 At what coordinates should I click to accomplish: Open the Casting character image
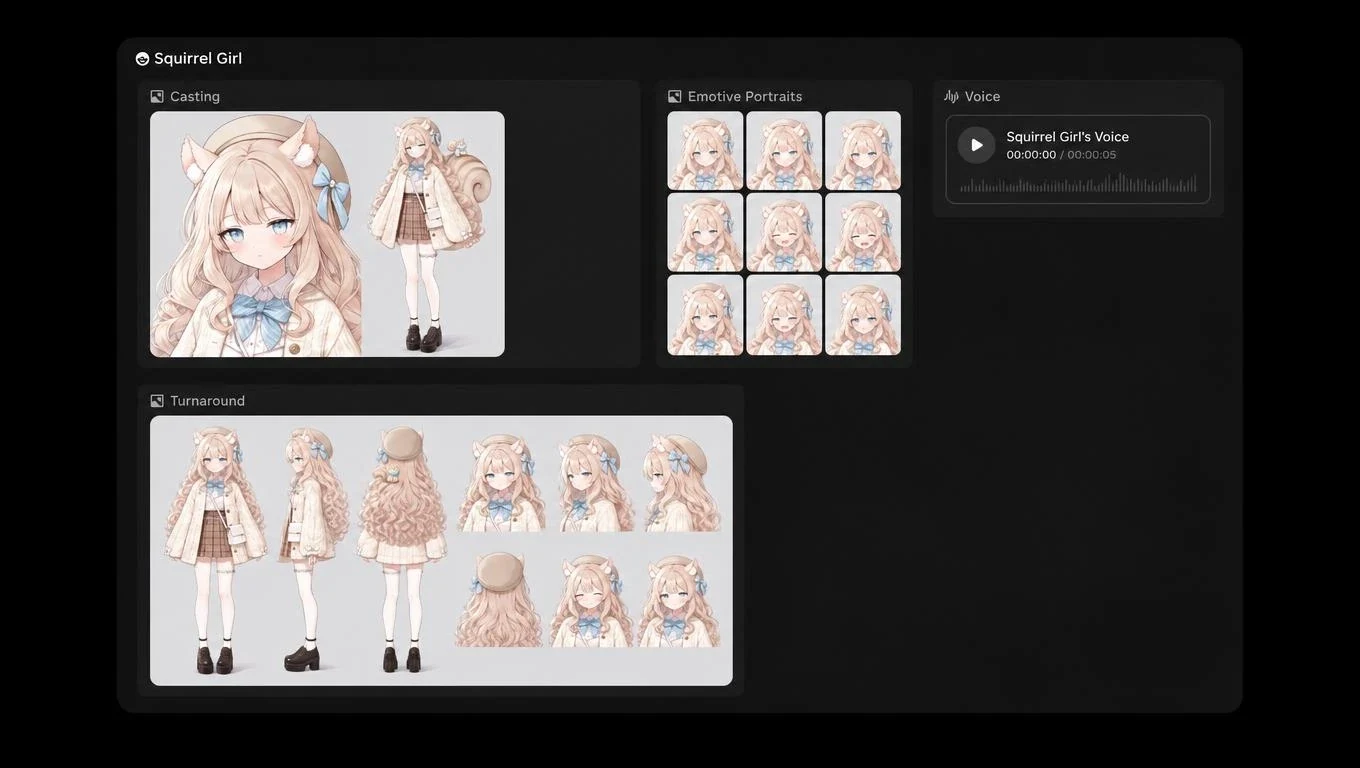[x=327, y=234]
